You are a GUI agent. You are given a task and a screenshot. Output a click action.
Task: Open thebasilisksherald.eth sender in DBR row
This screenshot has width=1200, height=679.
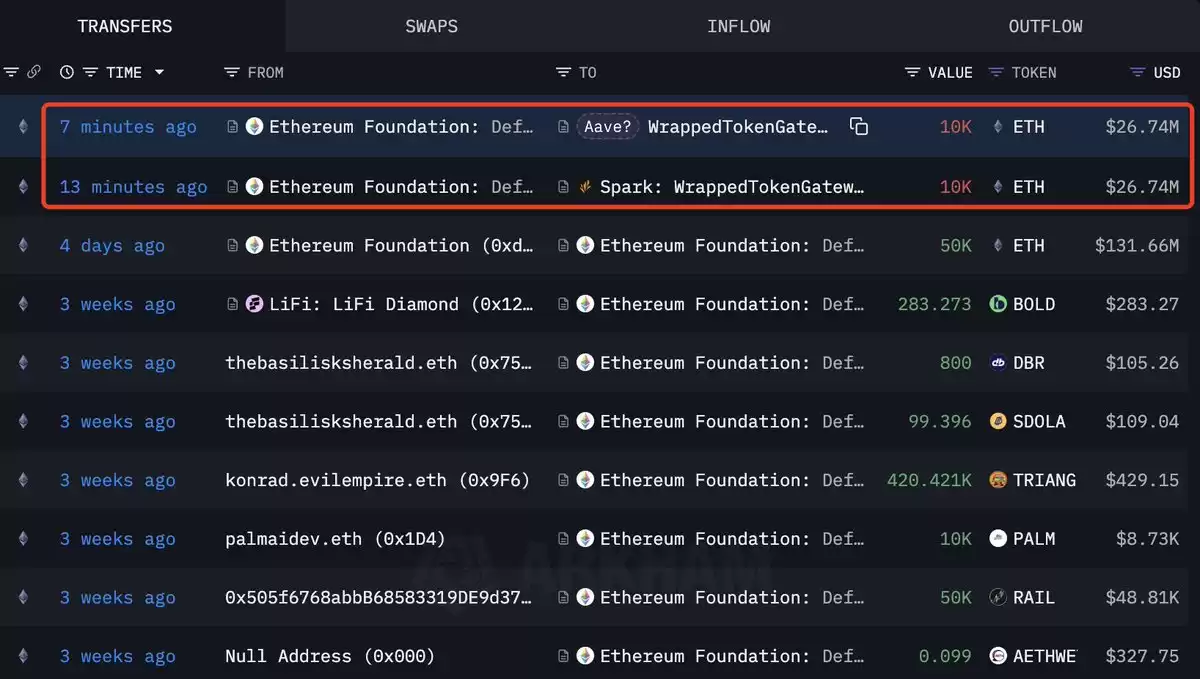click(379, 363)
